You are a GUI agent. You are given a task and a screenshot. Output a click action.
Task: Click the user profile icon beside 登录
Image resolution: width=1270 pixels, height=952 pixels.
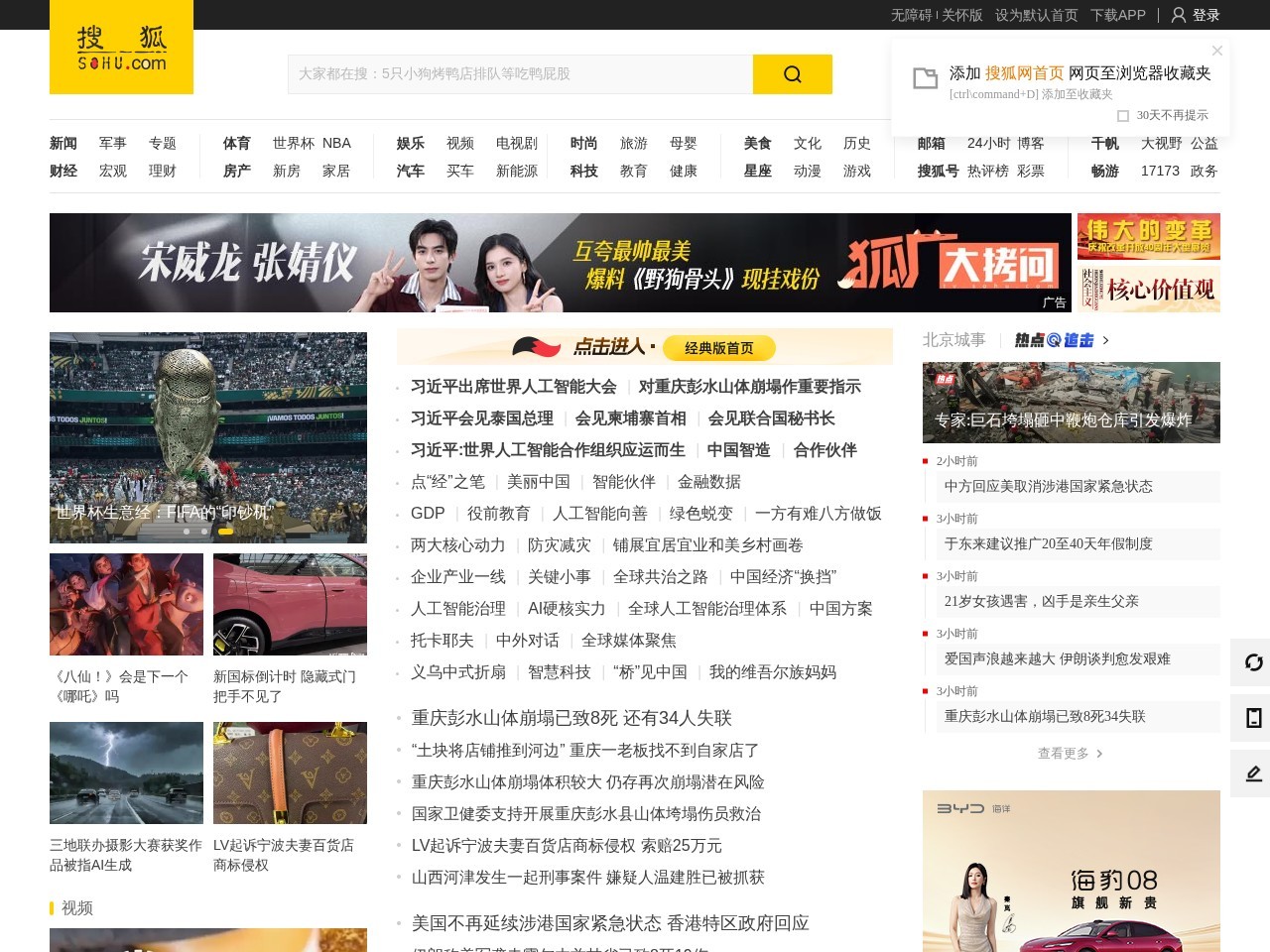tap(1179, 15)
